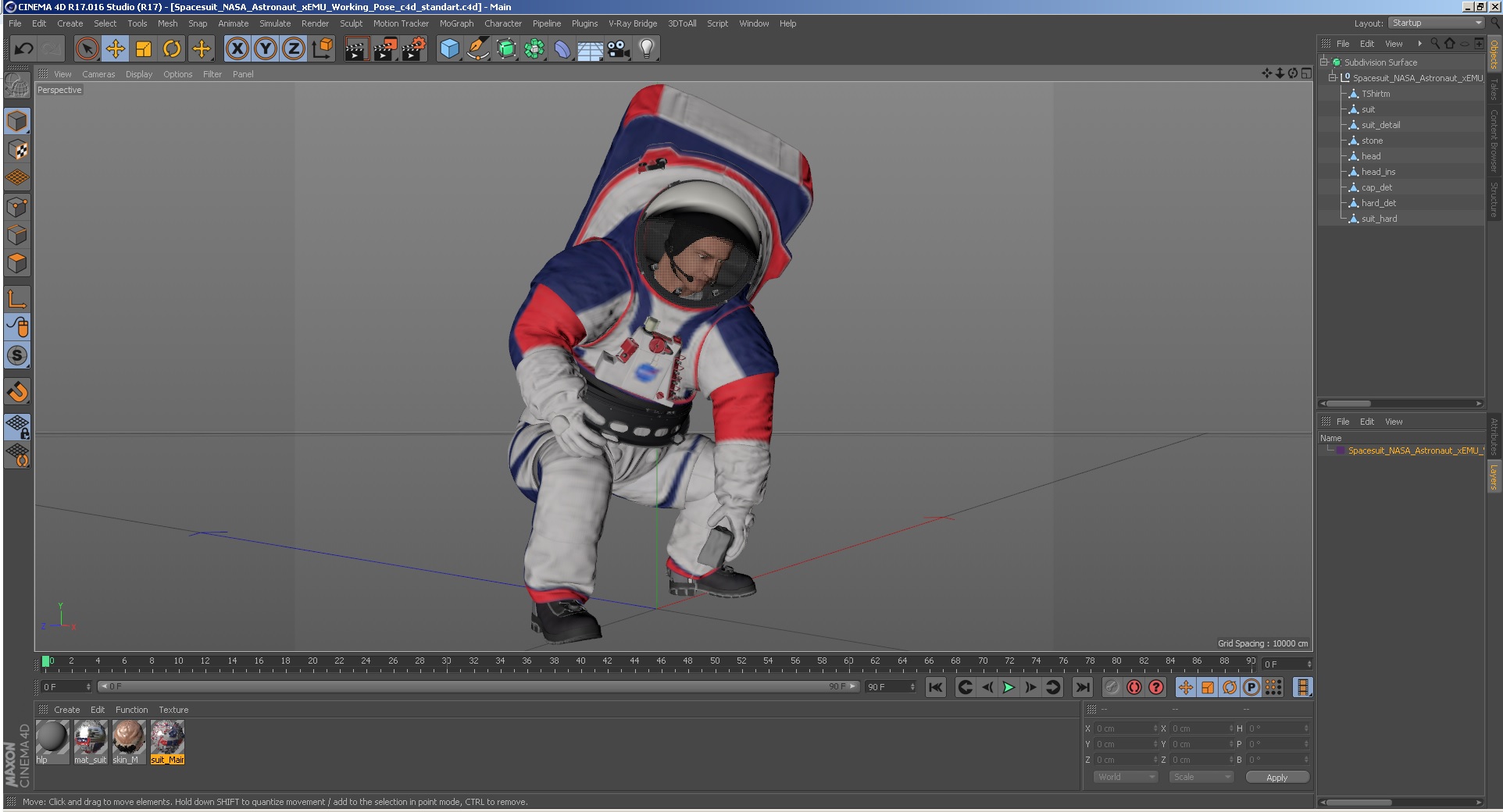Open the World coordinate dropdown
The height and width of the screenshot is (812, 1503).
(1124, 777)
